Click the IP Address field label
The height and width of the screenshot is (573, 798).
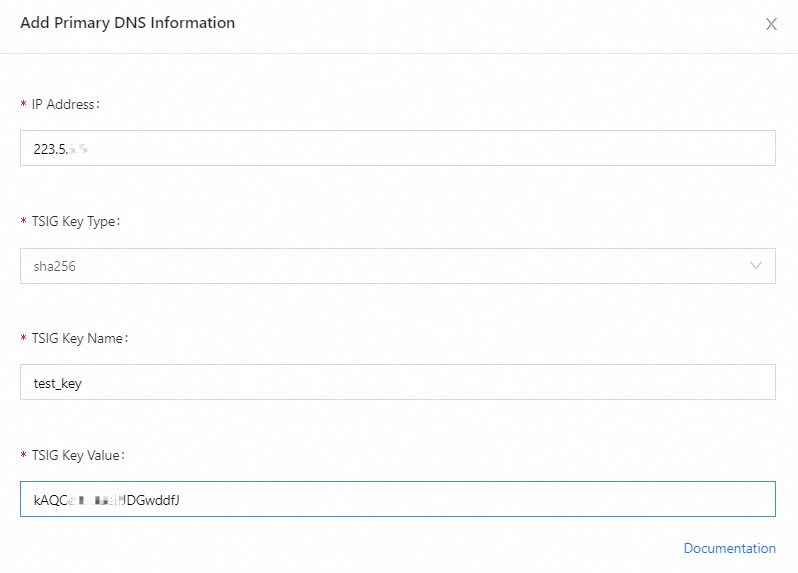(65, 104)
